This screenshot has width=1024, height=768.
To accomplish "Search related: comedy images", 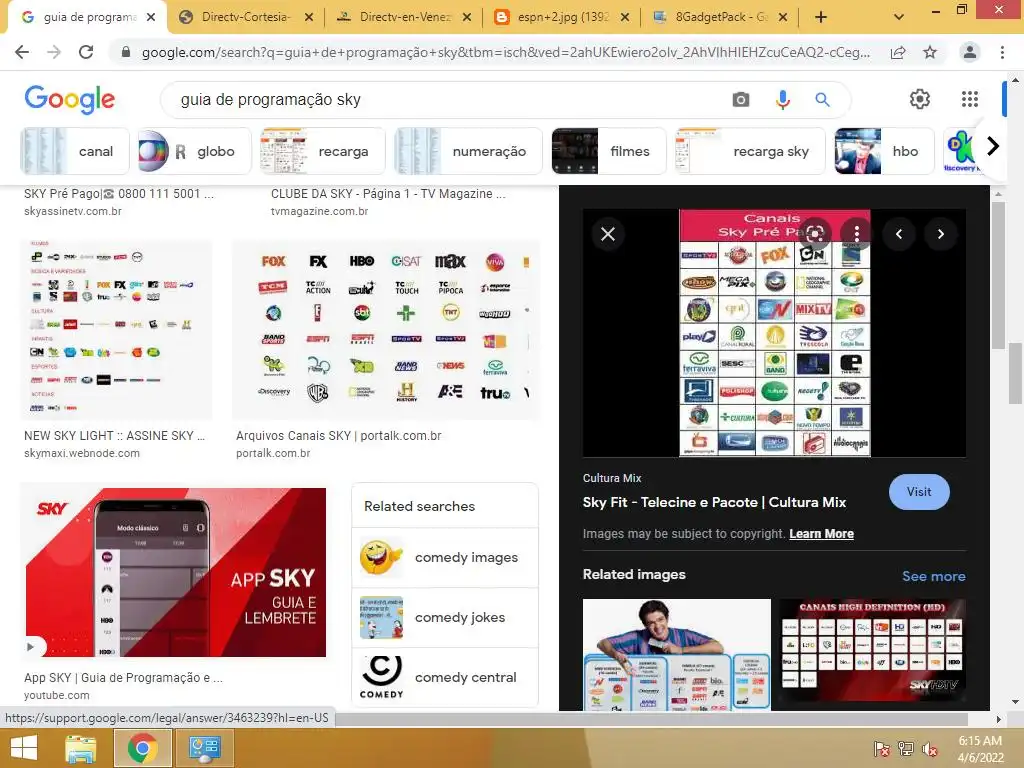I will click(x=445, y=558).
